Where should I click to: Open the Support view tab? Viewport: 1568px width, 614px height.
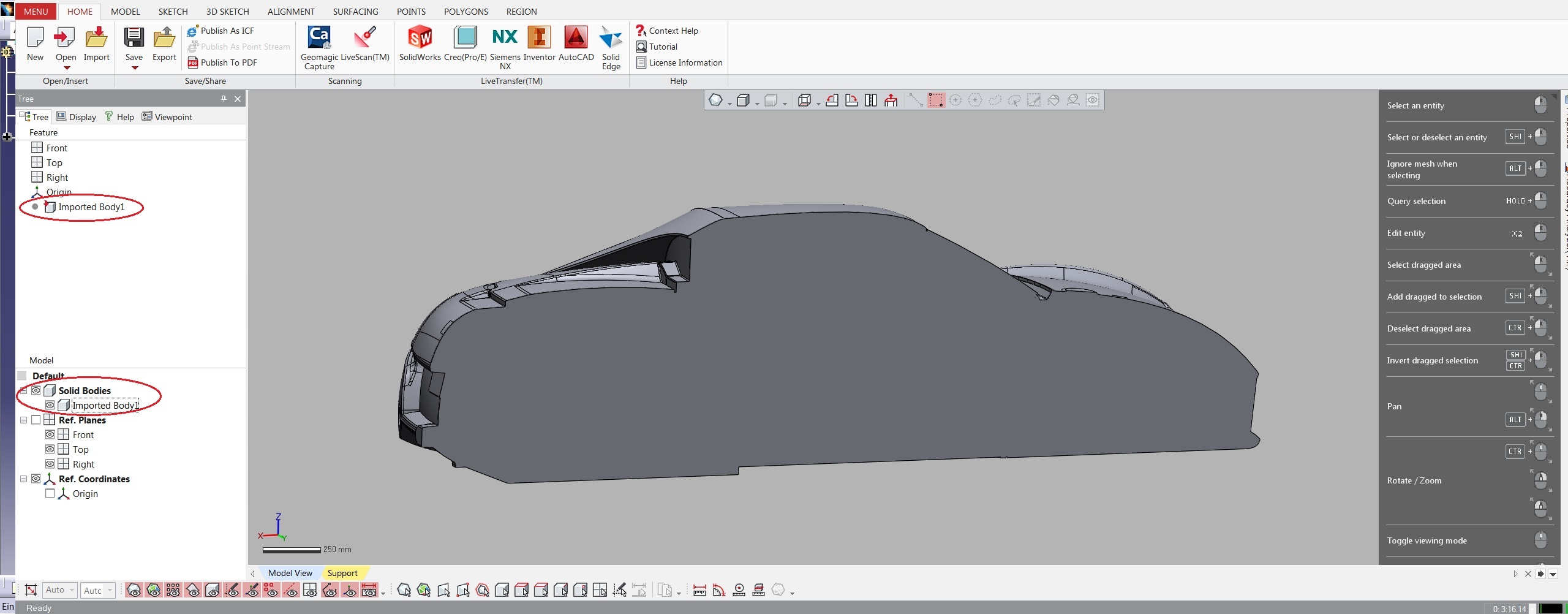(x=342, y=573)
